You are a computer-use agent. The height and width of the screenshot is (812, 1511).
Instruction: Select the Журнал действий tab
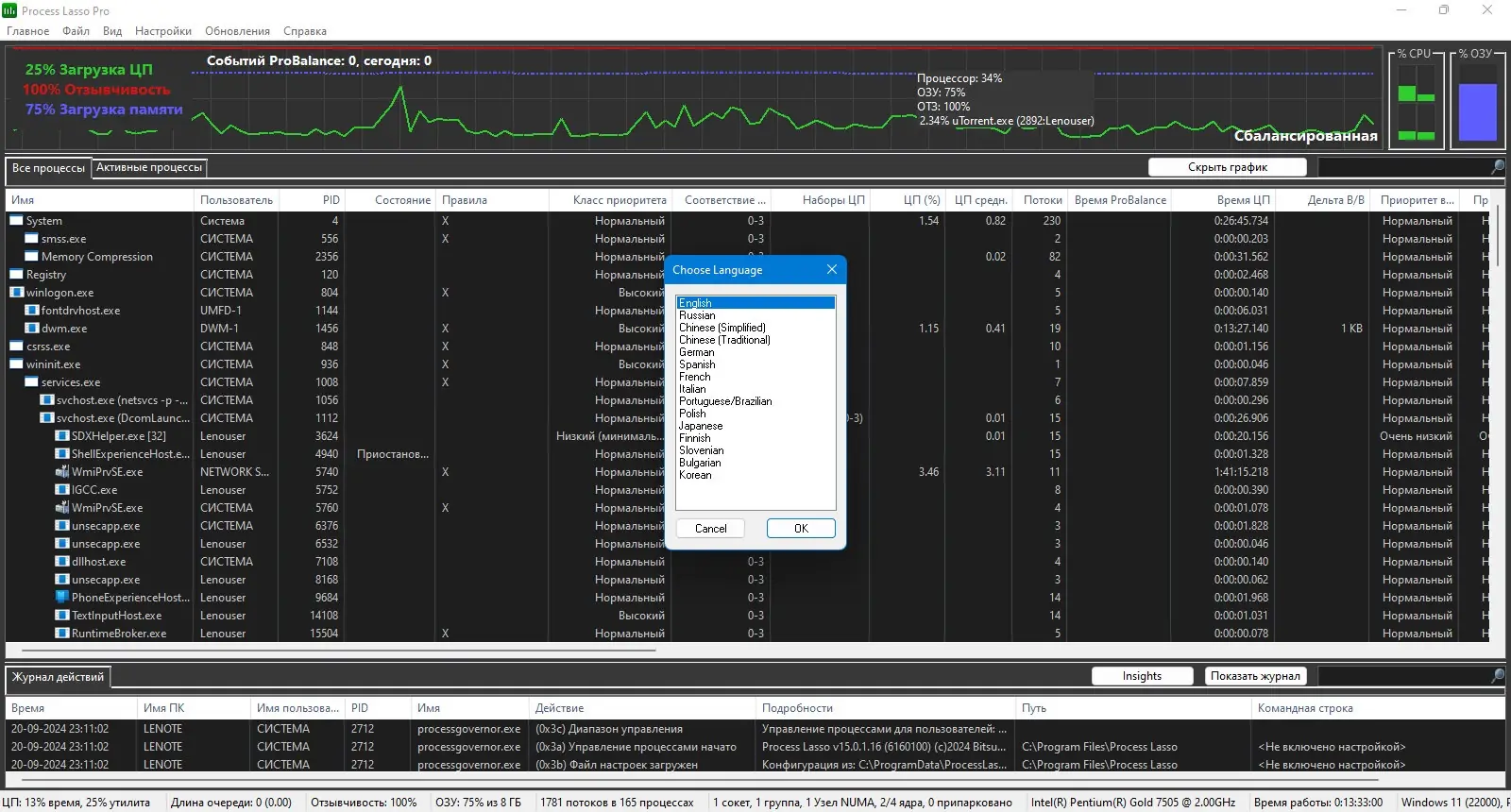pos(58,677)
